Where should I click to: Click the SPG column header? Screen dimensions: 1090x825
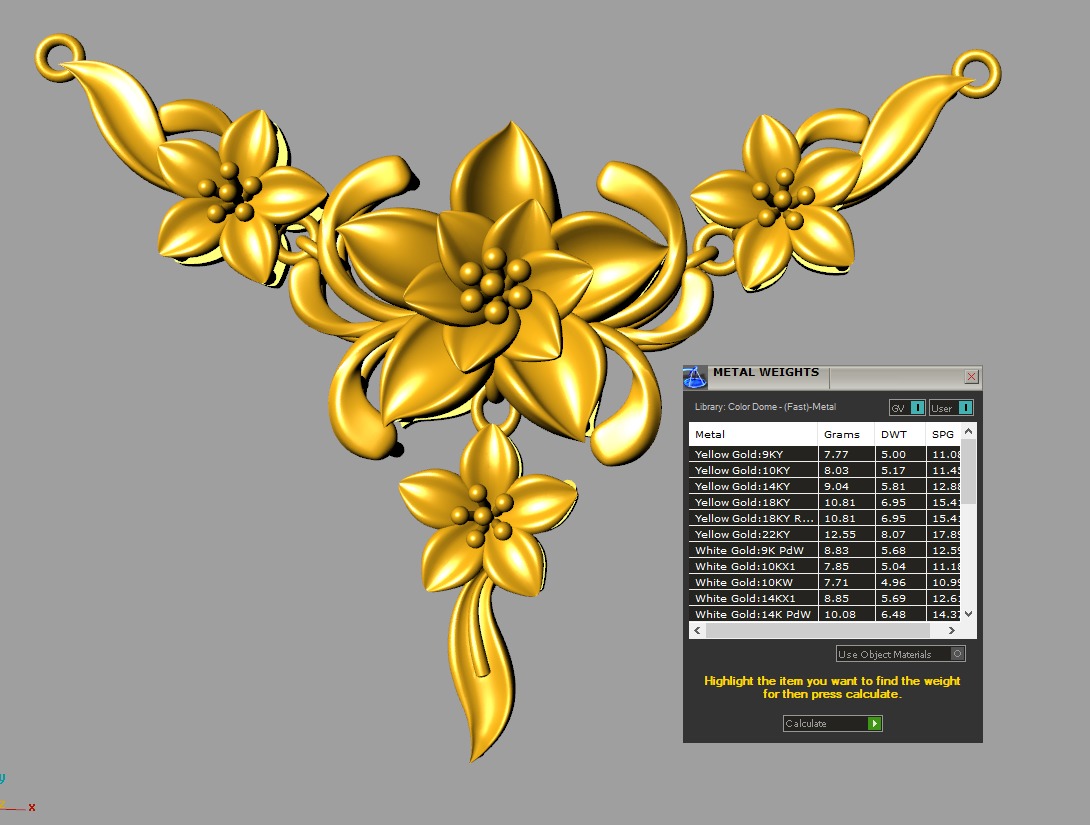(943, 434)
